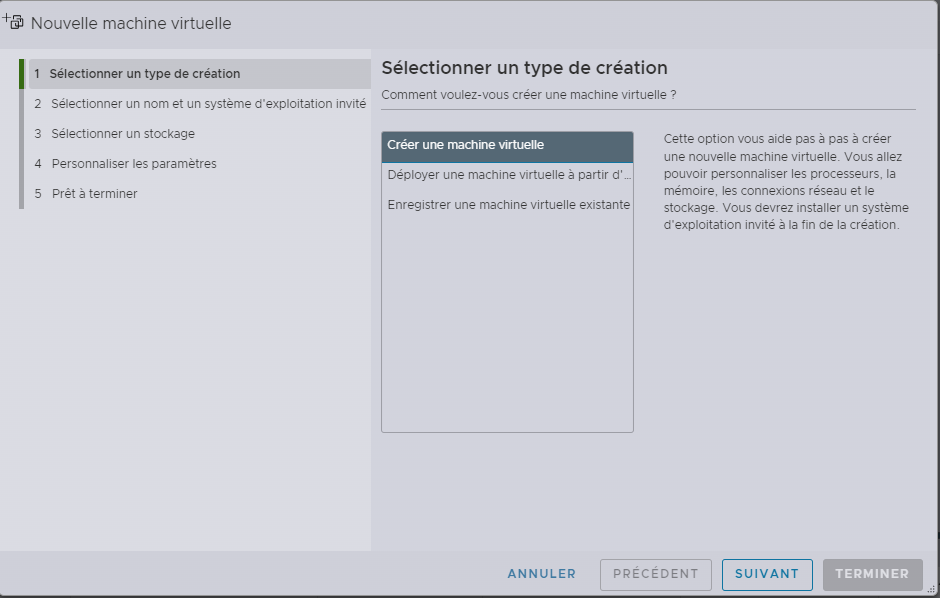This screenshot has width=940, height=598.
Task: Select step 1 Sélectionner un type de création
Action: pyautogui.click(x=145, y=74)
